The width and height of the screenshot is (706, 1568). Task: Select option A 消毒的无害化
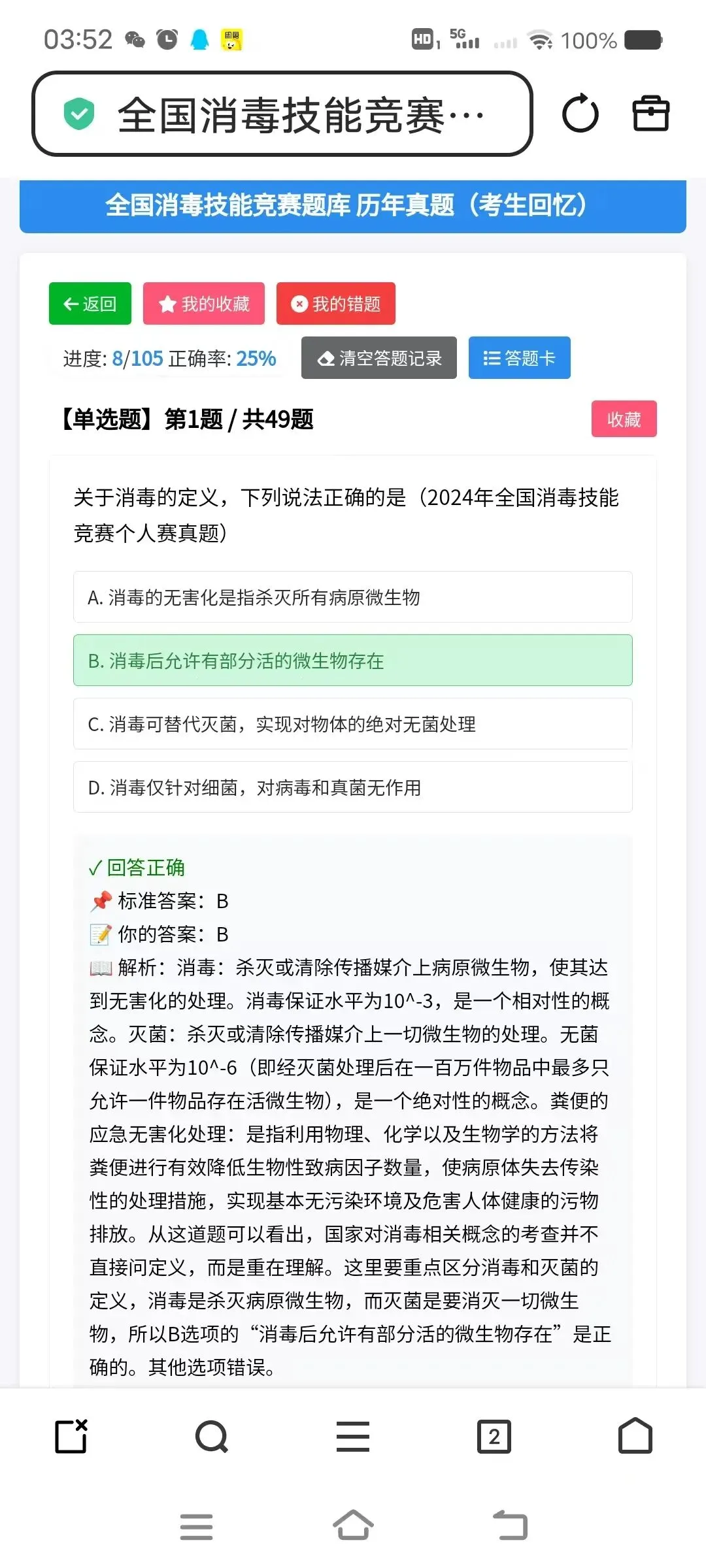(353, 597)
